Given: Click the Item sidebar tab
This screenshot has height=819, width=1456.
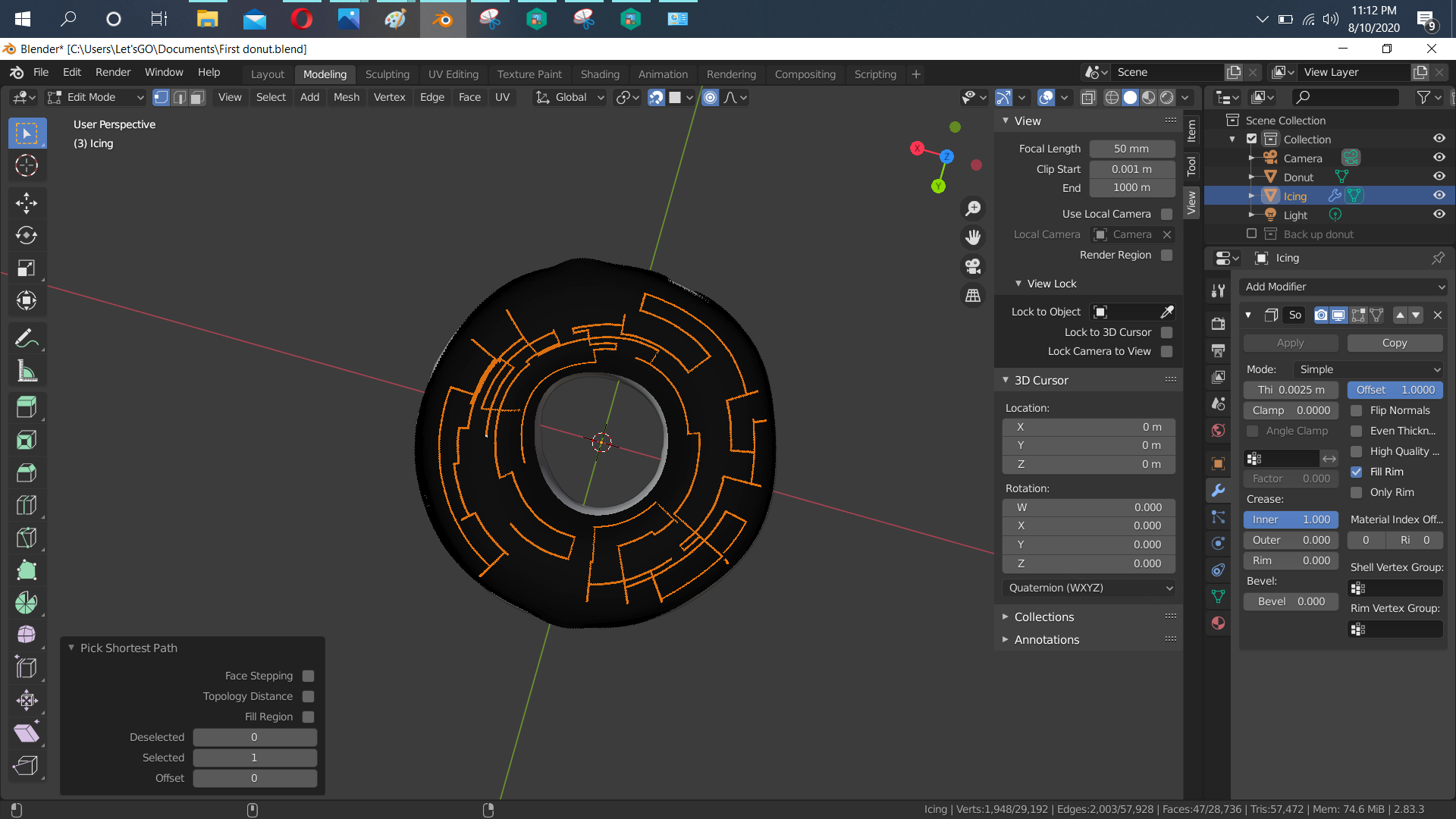Looking at the screenshot, I should (1191, 131).
